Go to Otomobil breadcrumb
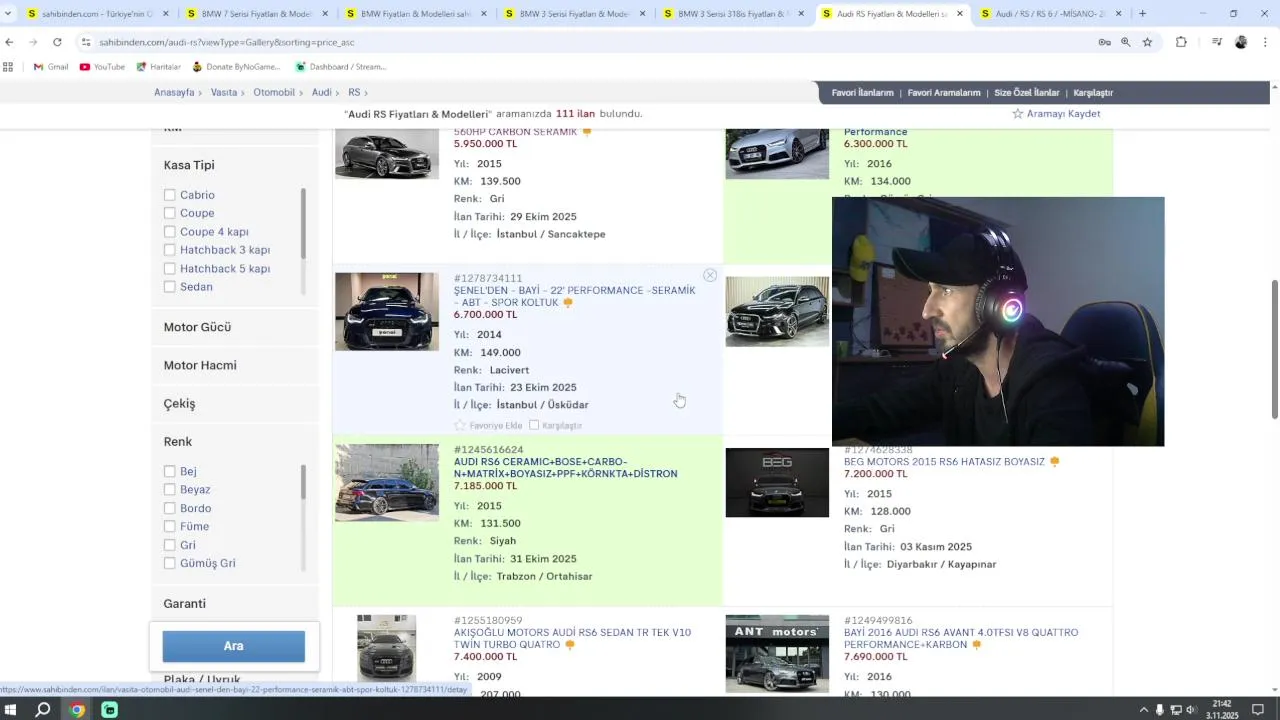This screenshot has width=1280, height=720. point(274,92)
